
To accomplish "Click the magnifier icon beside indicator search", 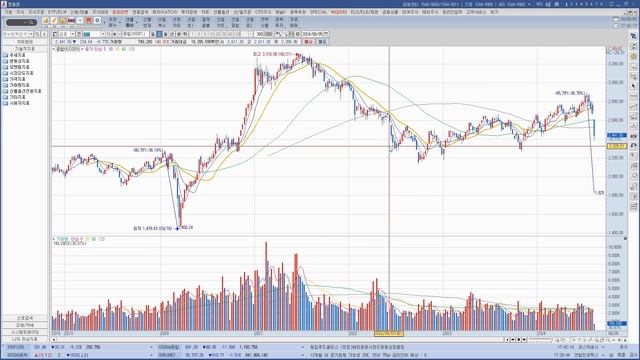I will click(37, 34).
